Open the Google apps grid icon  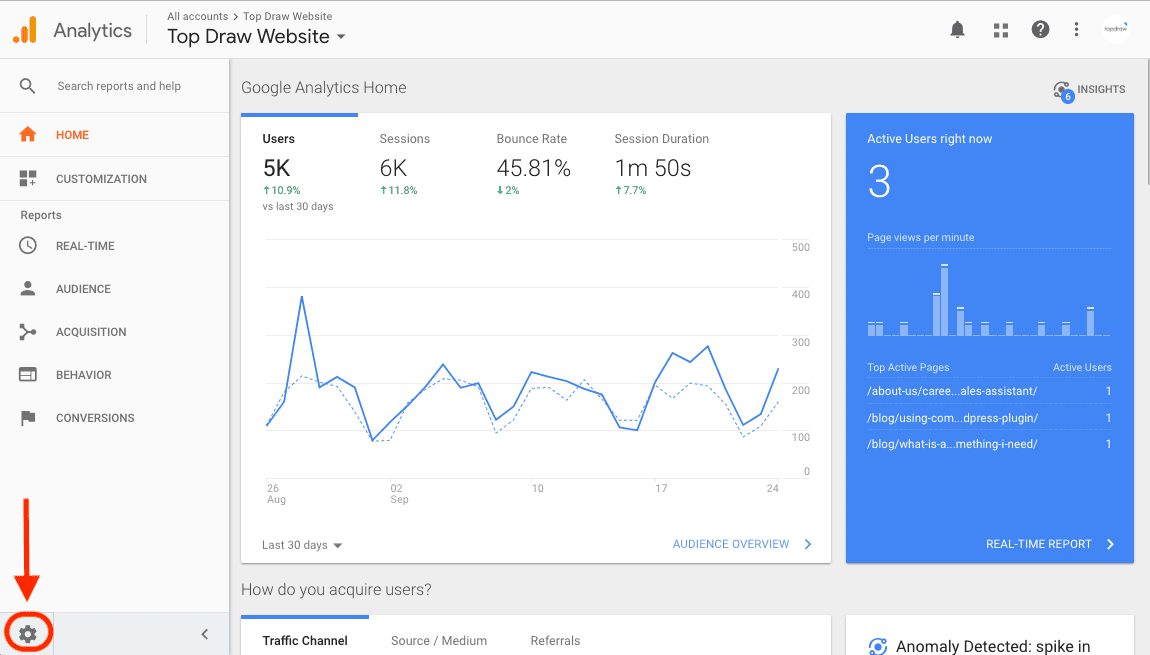pyautogui.click(x=1000, y=30)
